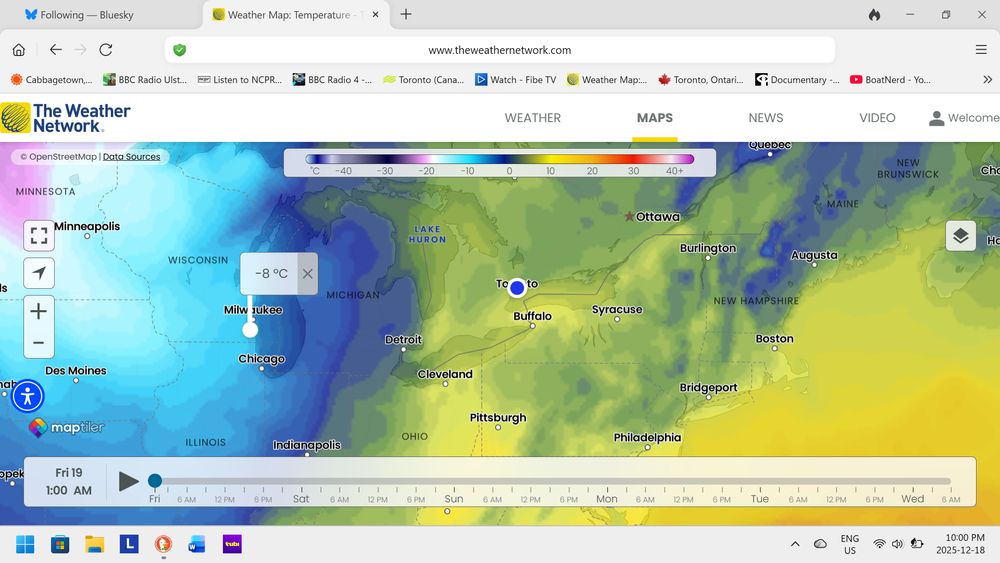Jump timeline to Tue marker
Screen dimensions: 1000x563
tap(760, 499)
